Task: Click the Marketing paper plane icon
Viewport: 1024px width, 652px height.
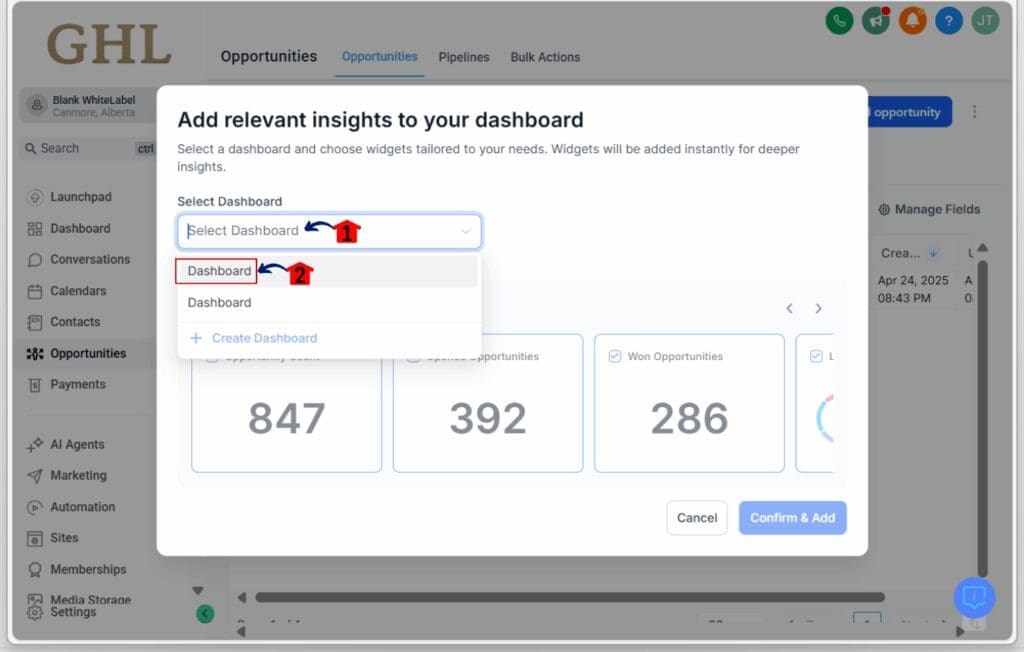Action: (35, 476)
